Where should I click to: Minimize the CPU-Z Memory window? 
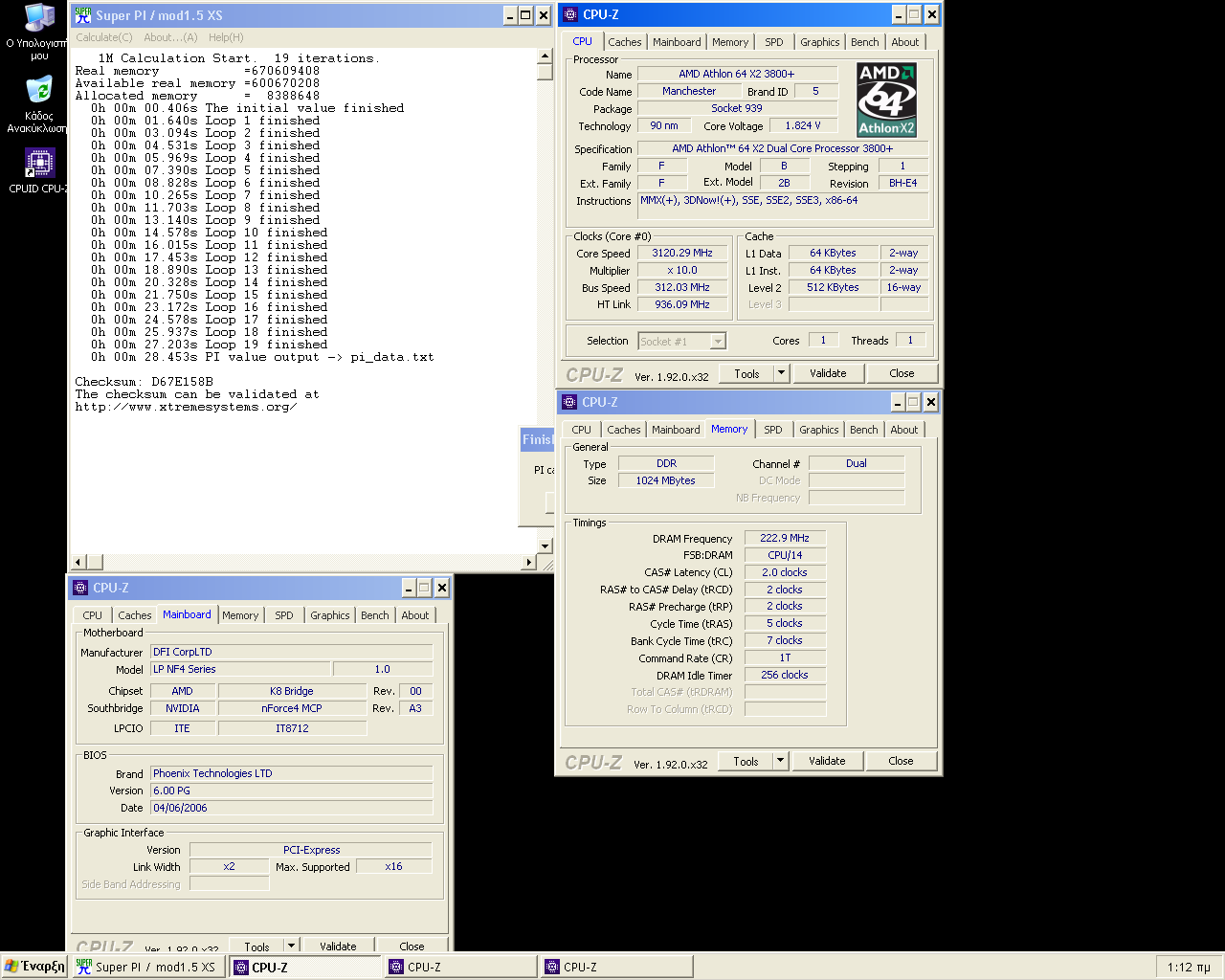pos(898,402)
